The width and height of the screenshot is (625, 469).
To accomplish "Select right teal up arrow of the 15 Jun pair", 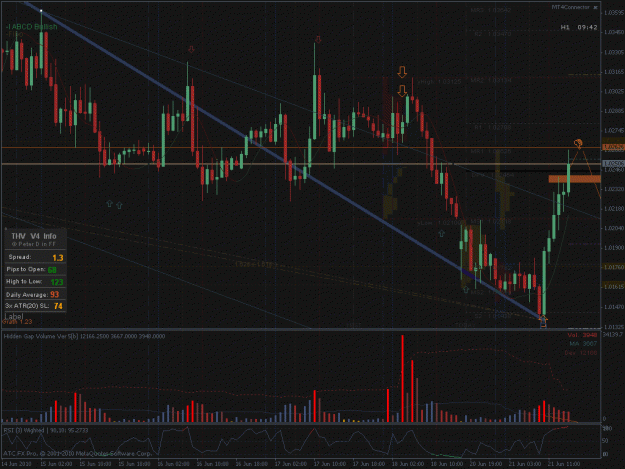I will coord(119,205).
